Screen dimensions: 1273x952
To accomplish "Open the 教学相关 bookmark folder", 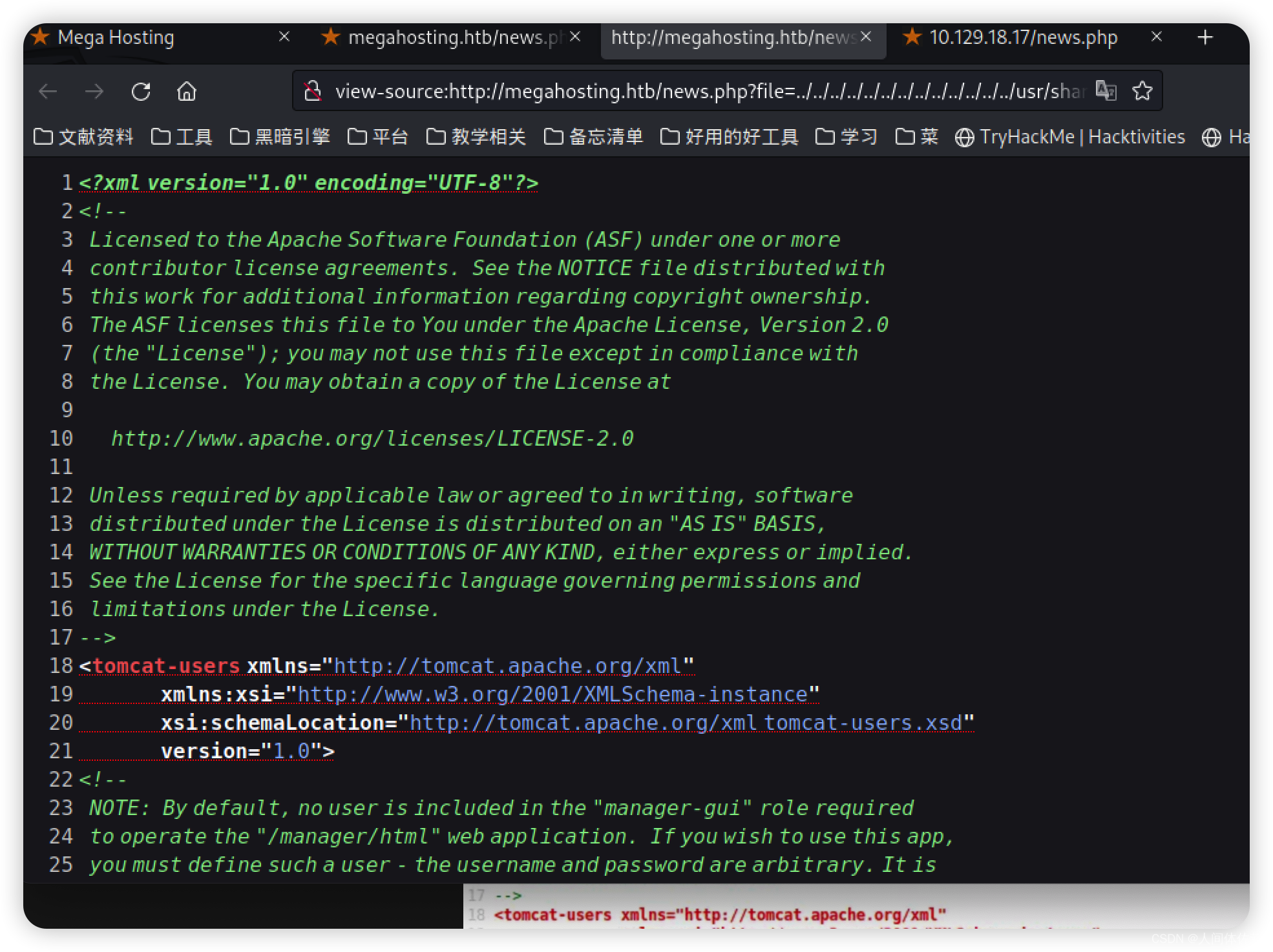I will pos(476,137).
